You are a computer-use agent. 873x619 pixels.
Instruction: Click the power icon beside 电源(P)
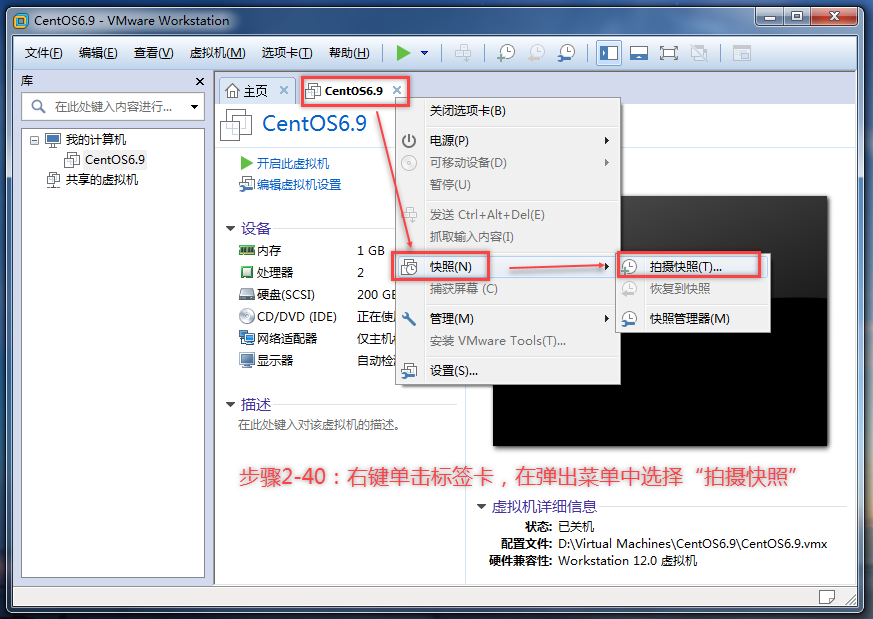409,141
